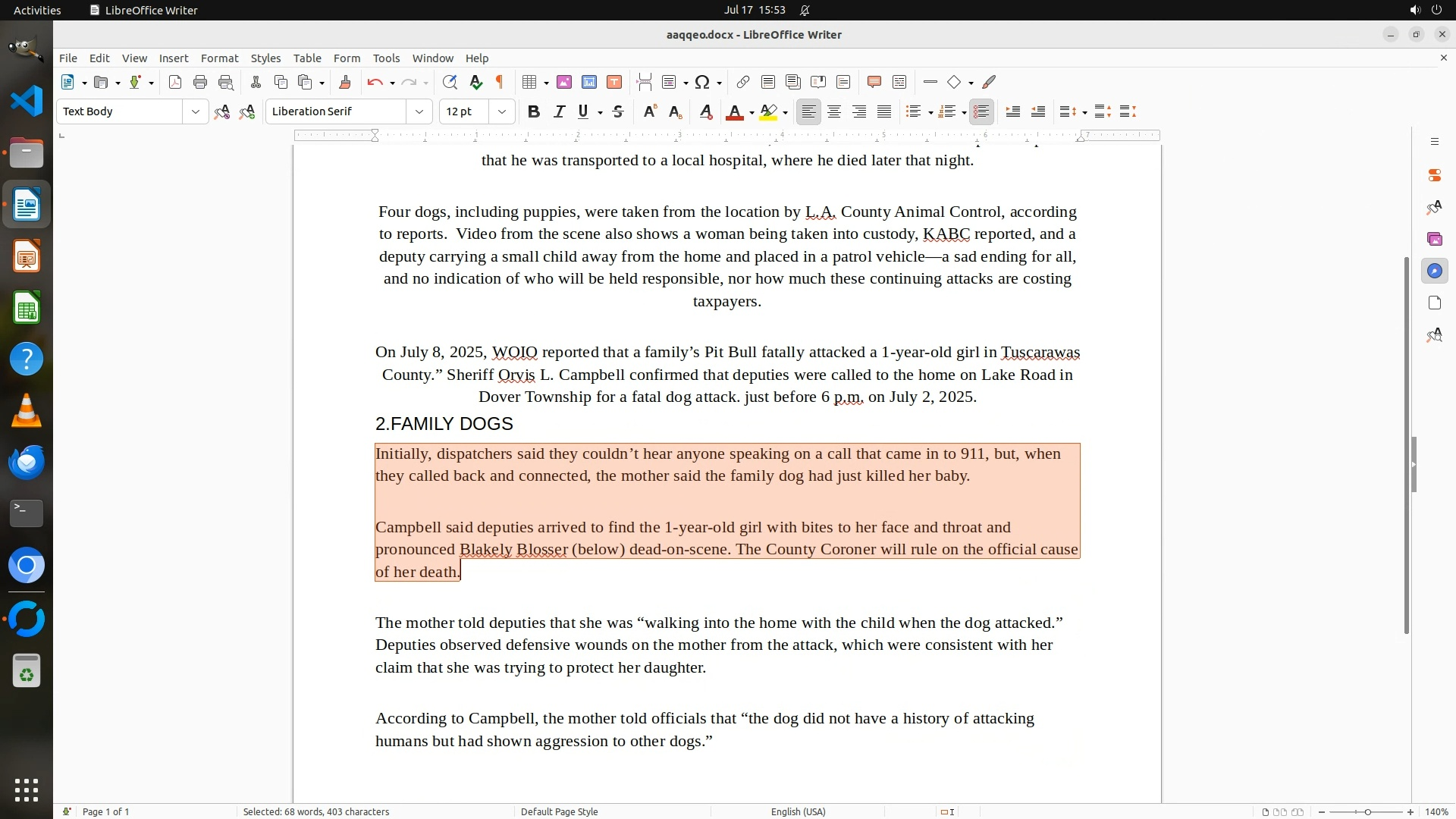
Task: Open the Format menu
Action: point(219,58)
